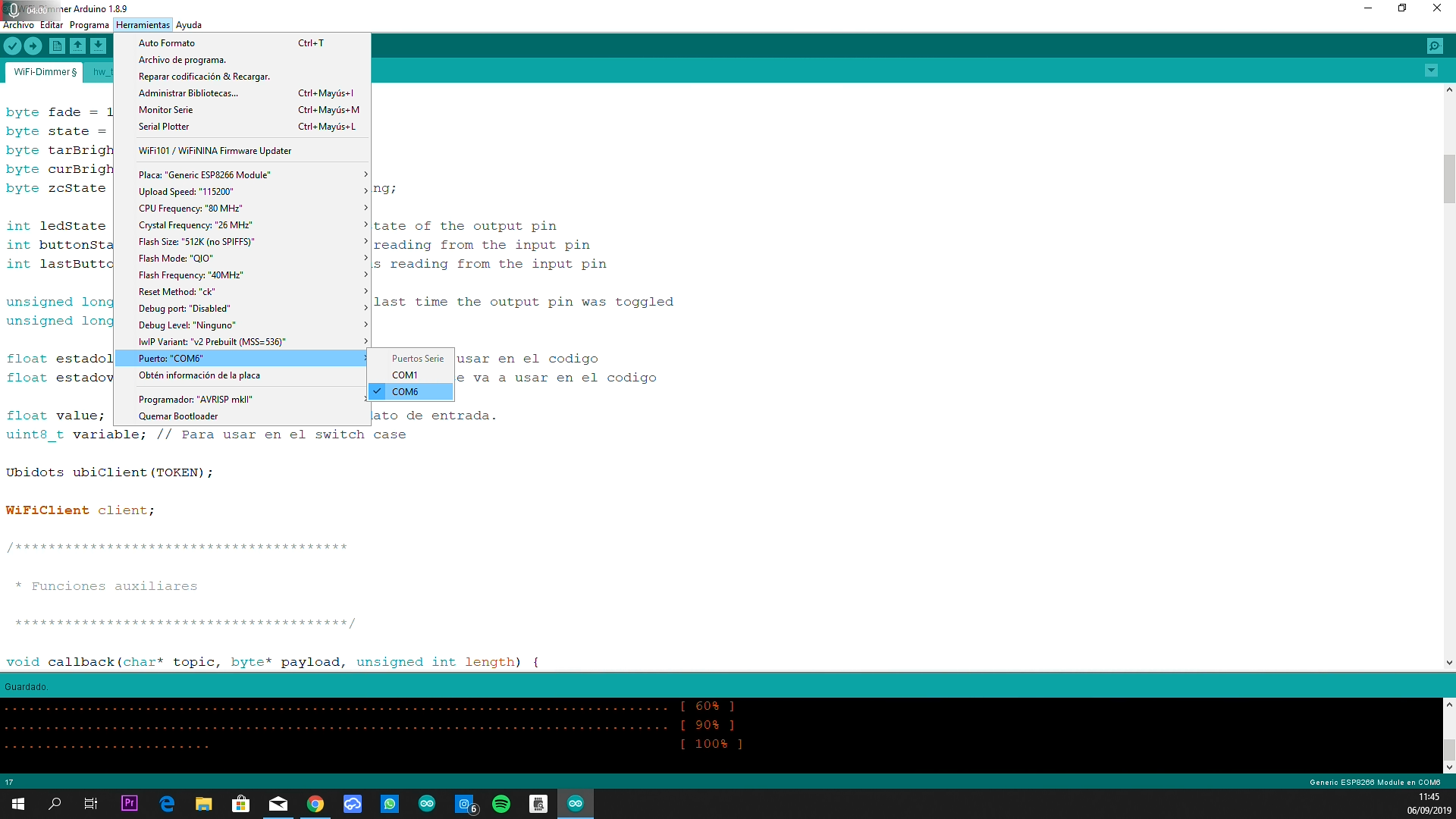Expand the Flash Size 512K submenu

tap(242, 242)
